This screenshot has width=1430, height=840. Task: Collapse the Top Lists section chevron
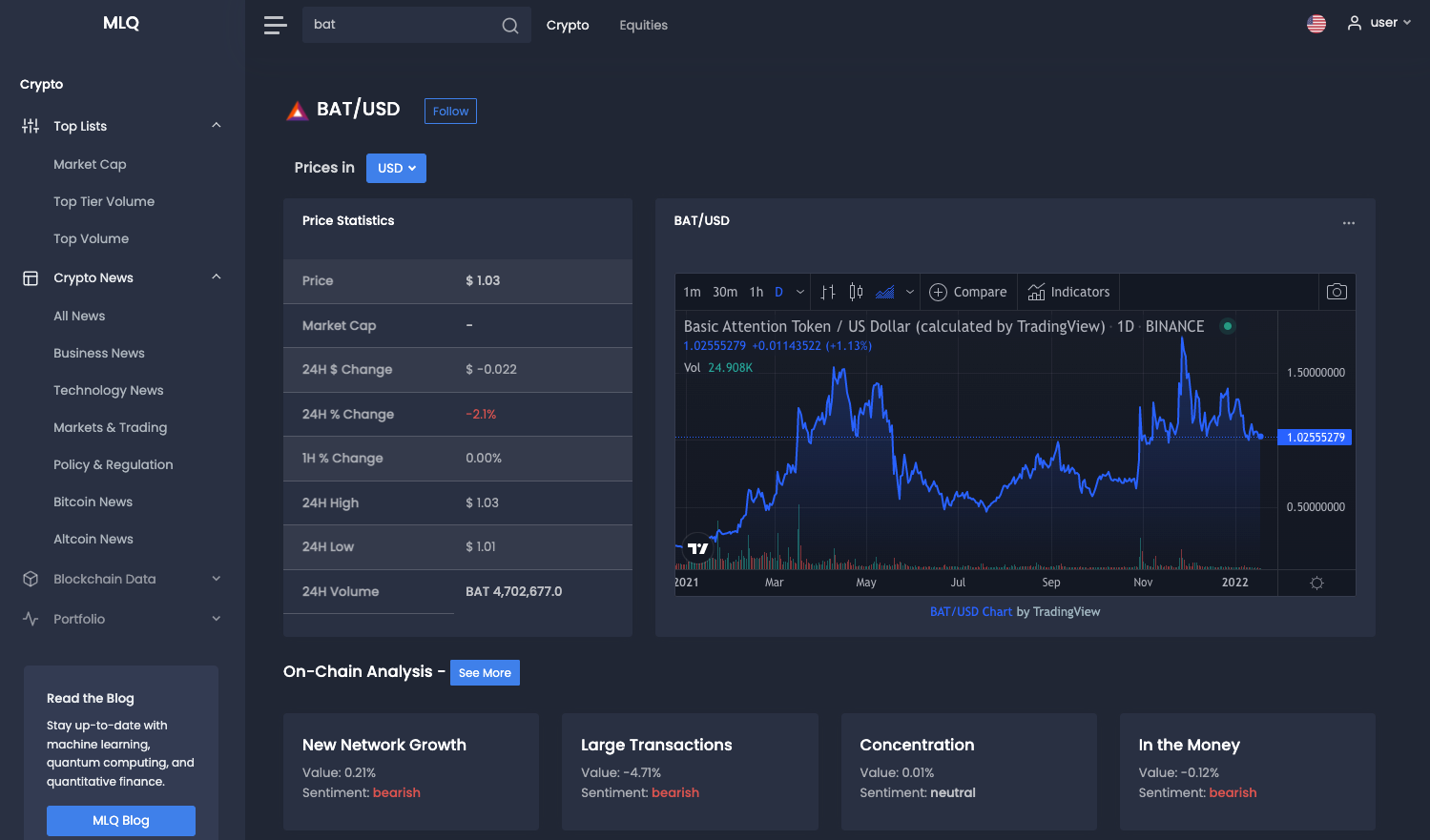(217, 126)
